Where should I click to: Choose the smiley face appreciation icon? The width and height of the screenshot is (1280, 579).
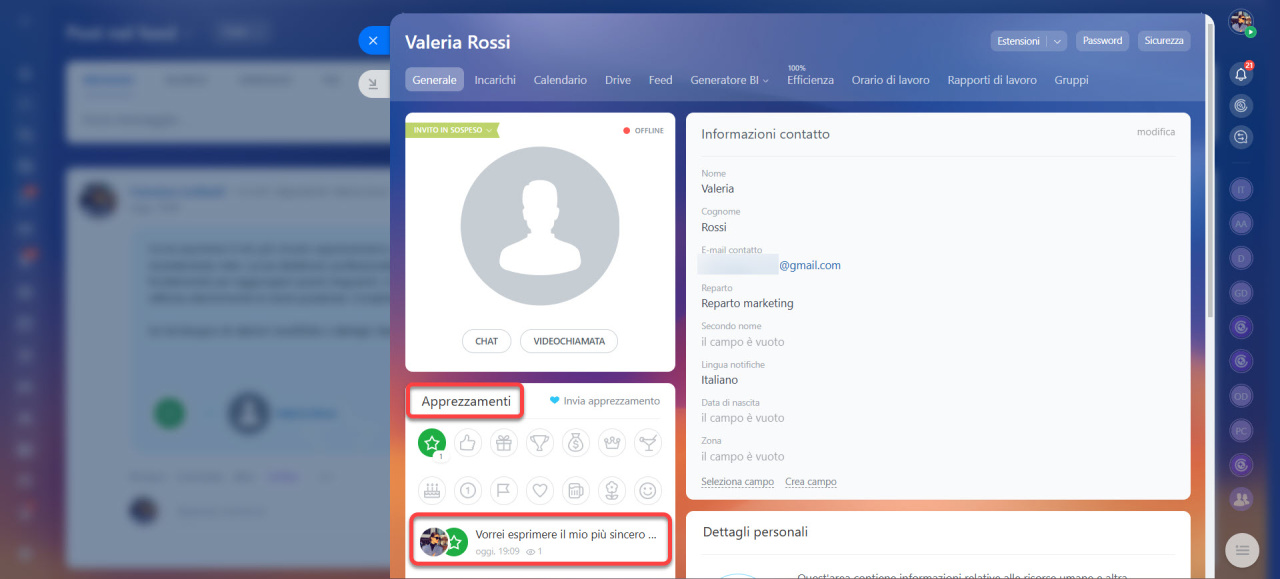[x=648, y=490]
